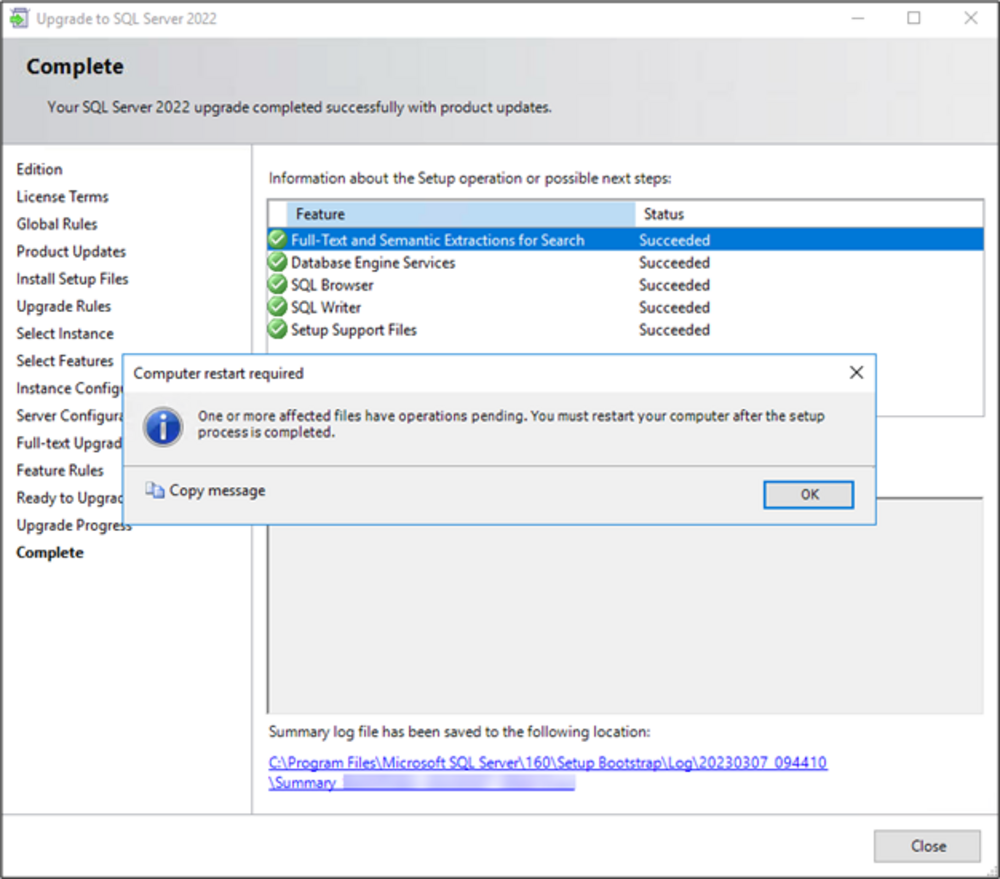The image size is (1000, 879).
Task: Click green checkmark beside Database Engine Services
Action: [x=277, y=263]
